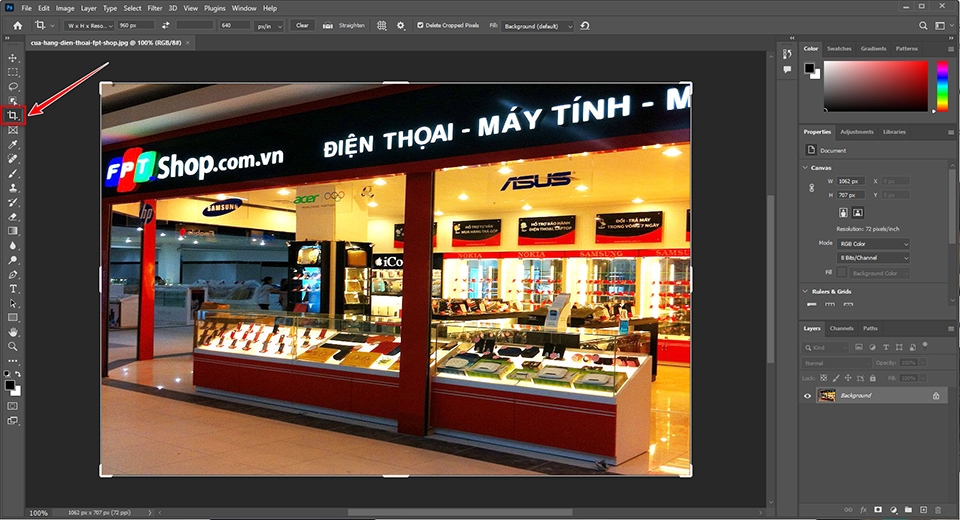Switch to the Channels tab

point(841,328)
